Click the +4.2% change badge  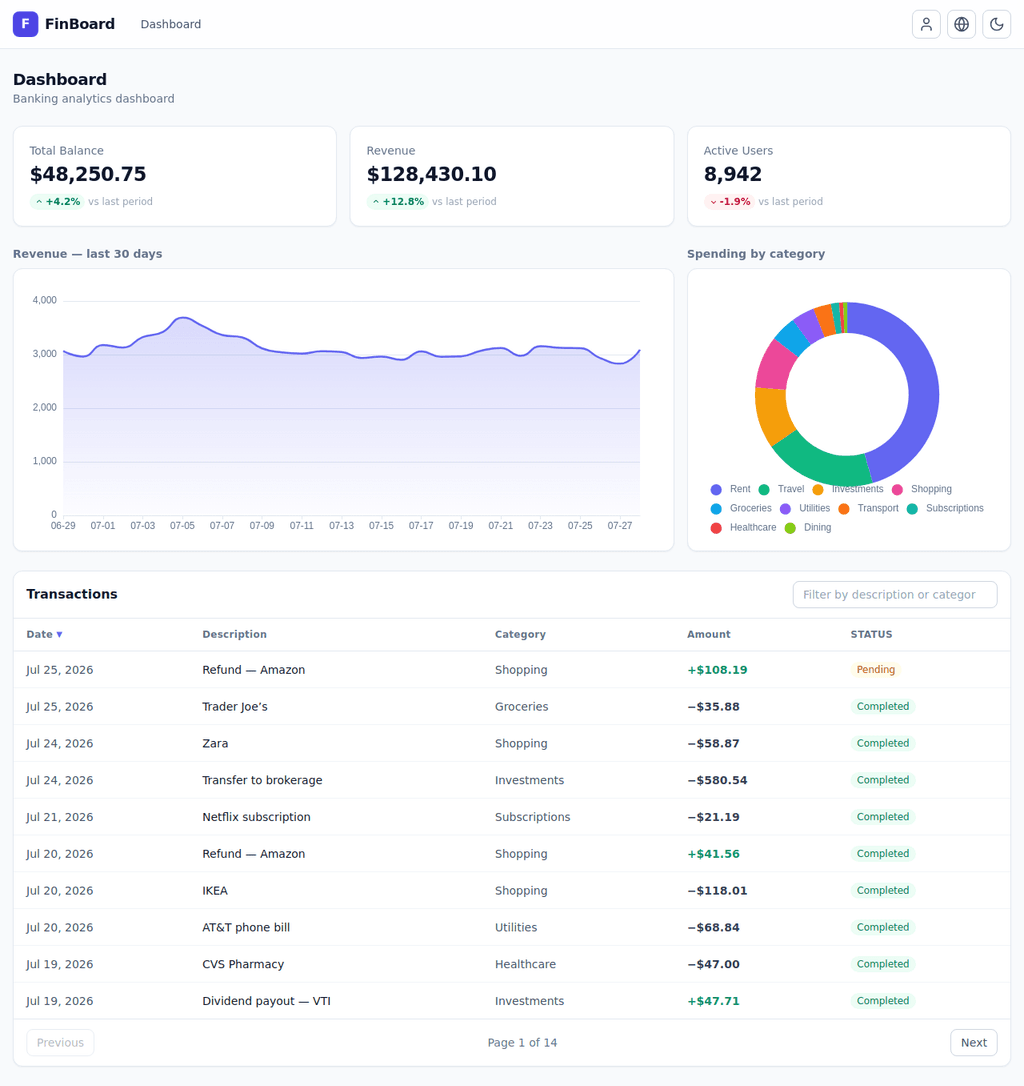[58, 202]
